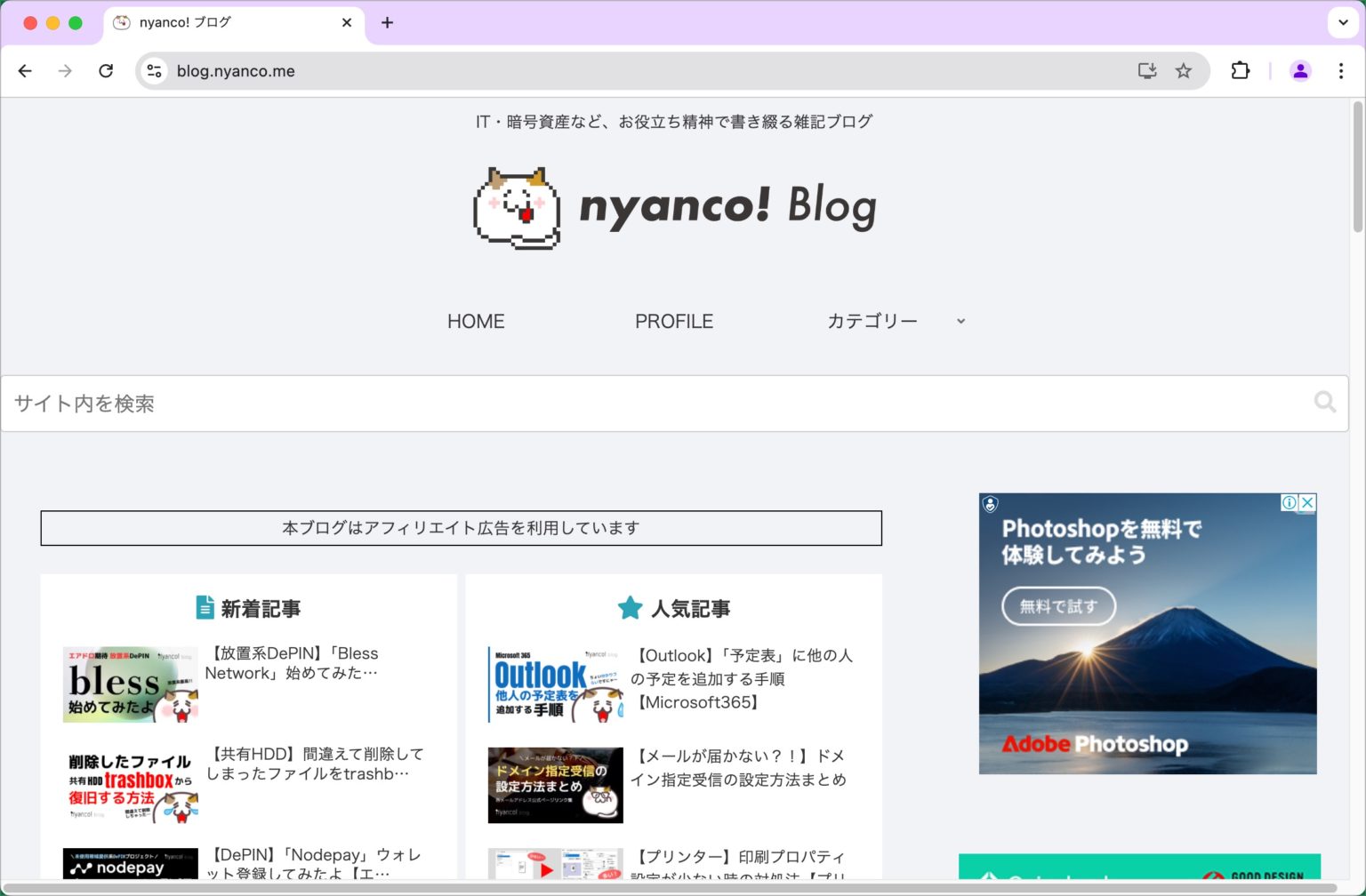The height and width of the screenshot is (896, 1366).
Task: Click the blue star icon beside 人気記事
Action: (630, 608)
